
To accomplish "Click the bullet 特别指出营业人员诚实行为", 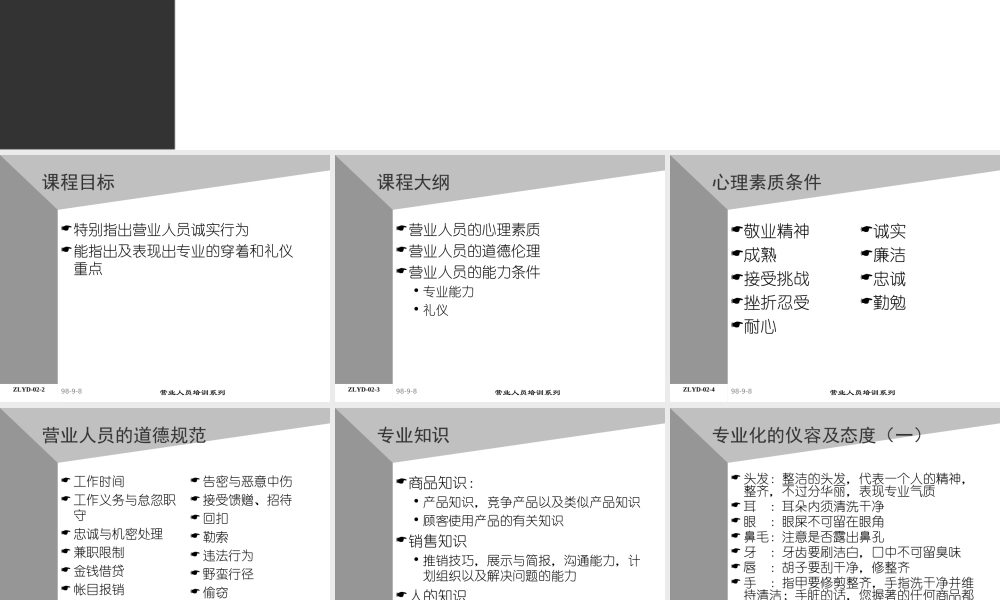I will tap(161, 230).
